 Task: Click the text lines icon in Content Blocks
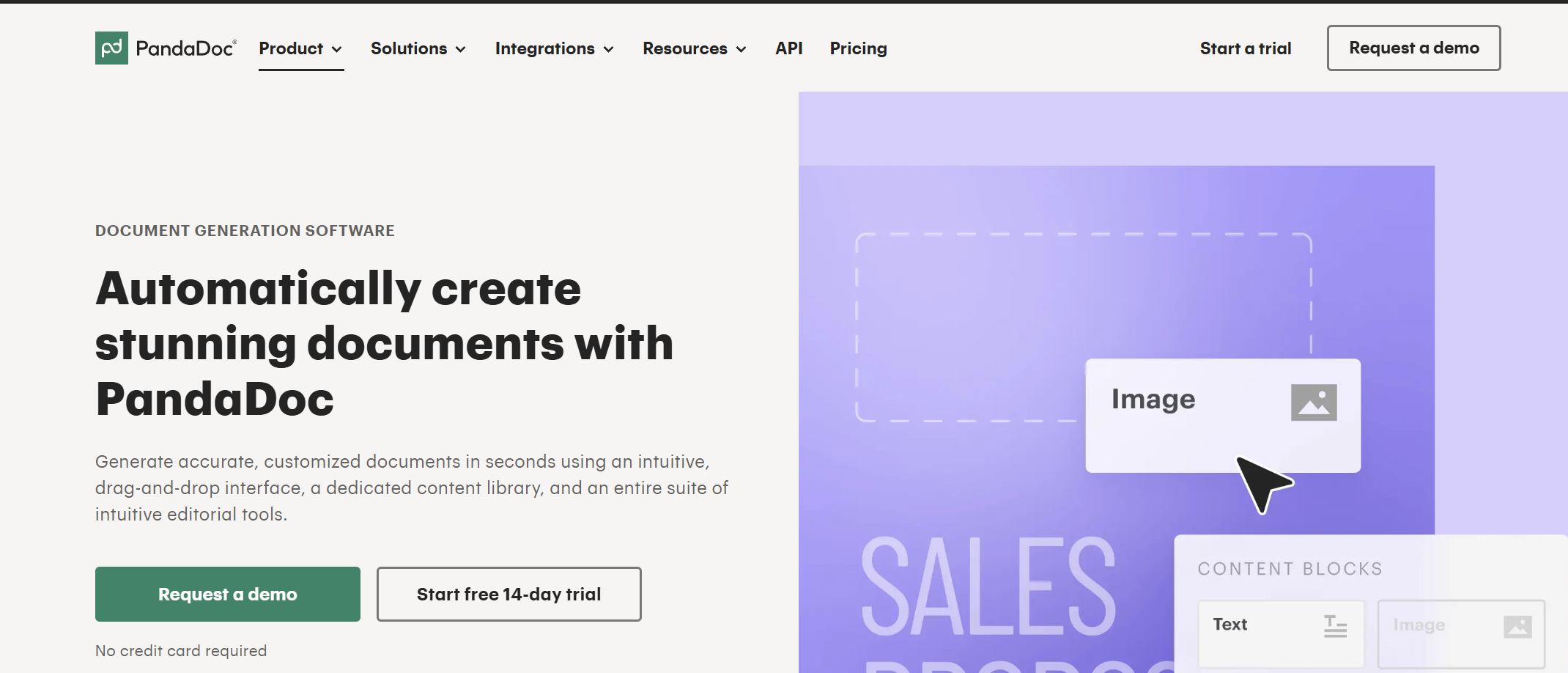point(1335,625)
